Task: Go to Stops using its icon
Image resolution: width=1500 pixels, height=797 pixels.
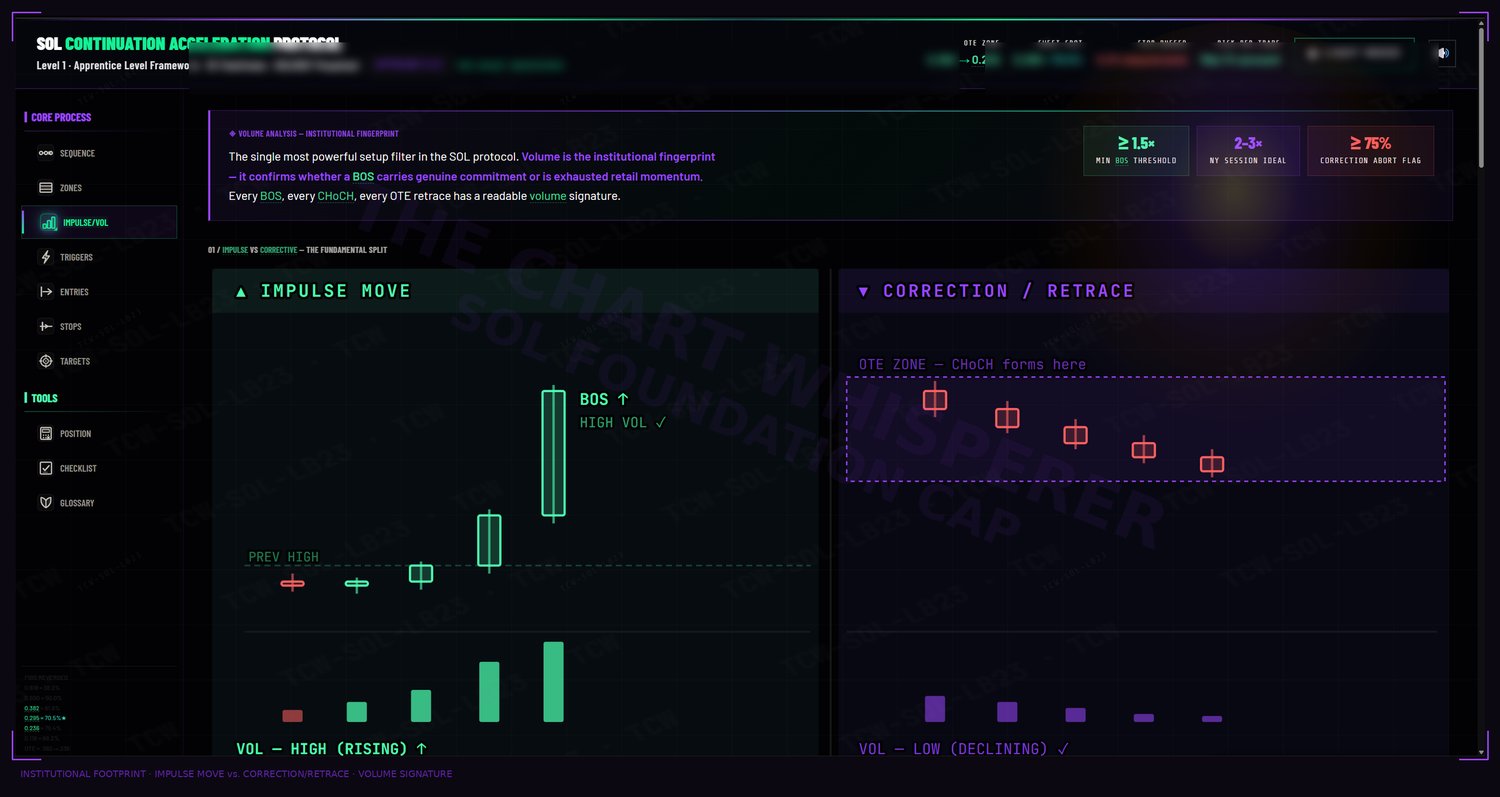Action: pyautogui.click(x=46, y=327)
